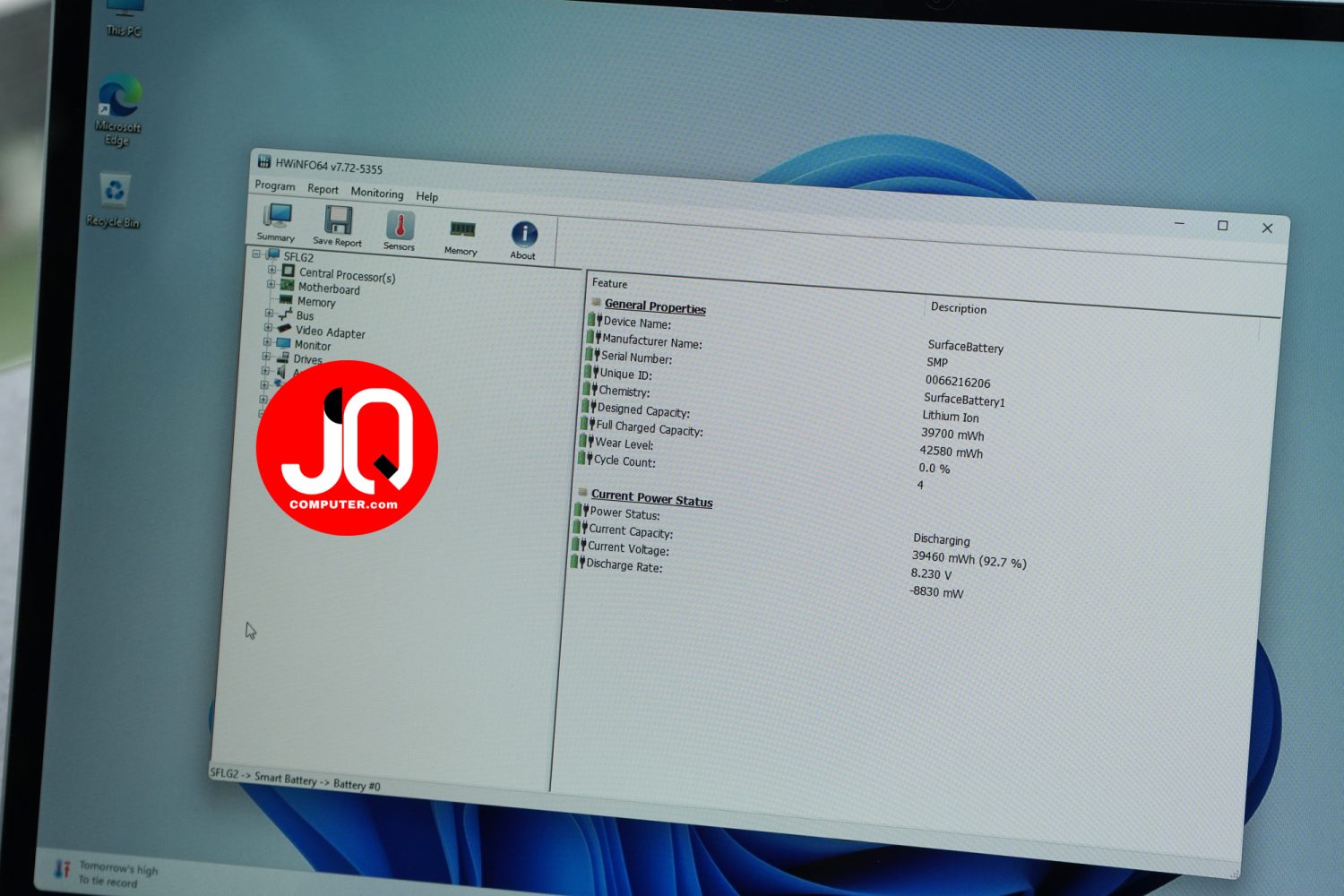Screen dimensions: 1344x896
Task: Select the Current Voltage row label
Action: coord(628,548)
